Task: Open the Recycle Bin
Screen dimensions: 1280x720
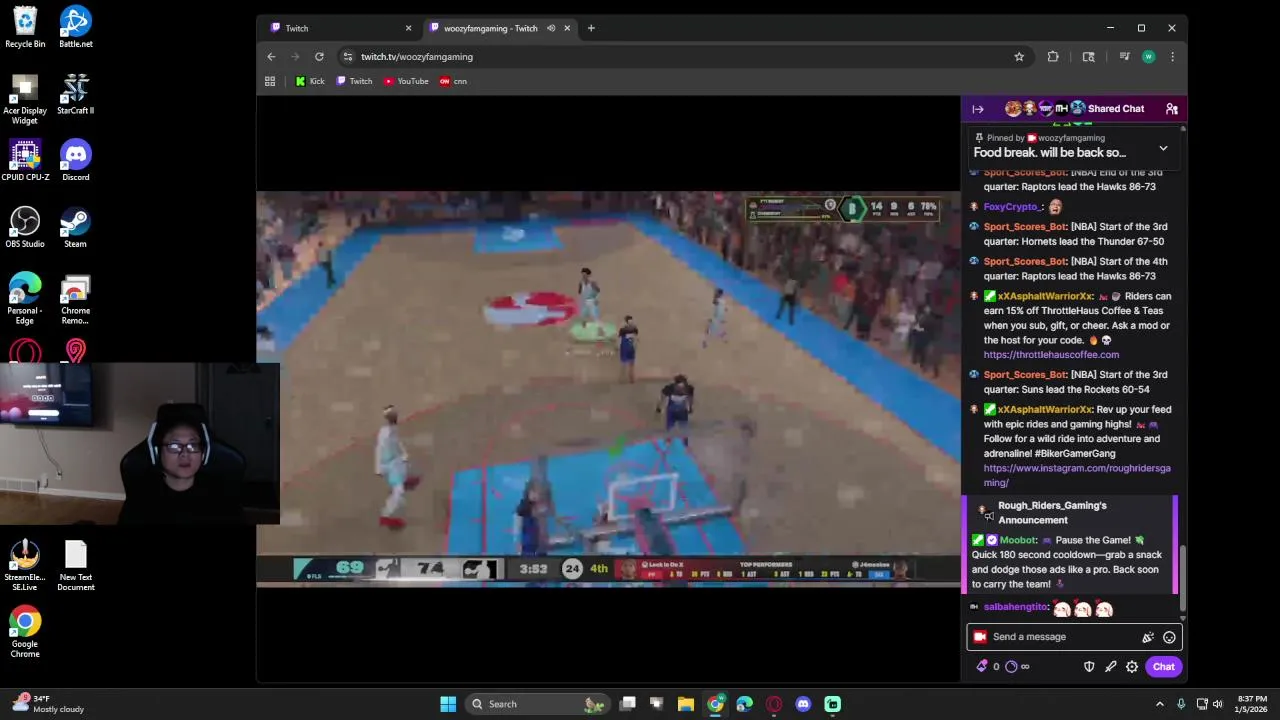Action: (x=25, y=27)
